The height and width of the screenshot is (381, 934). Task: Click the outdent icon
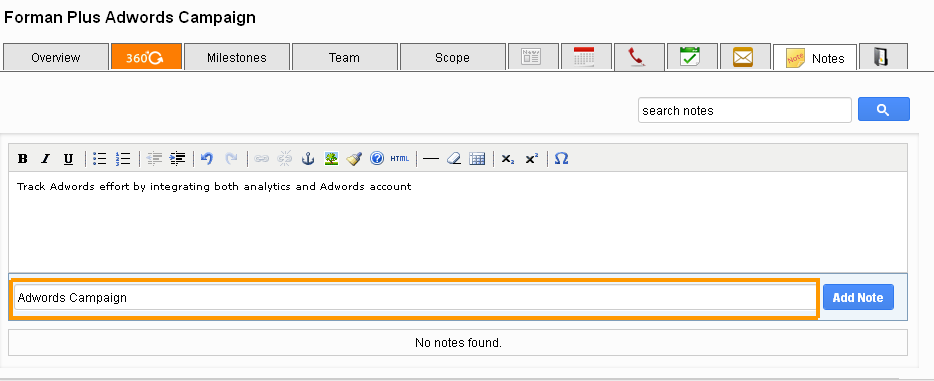tap(154, 158)
